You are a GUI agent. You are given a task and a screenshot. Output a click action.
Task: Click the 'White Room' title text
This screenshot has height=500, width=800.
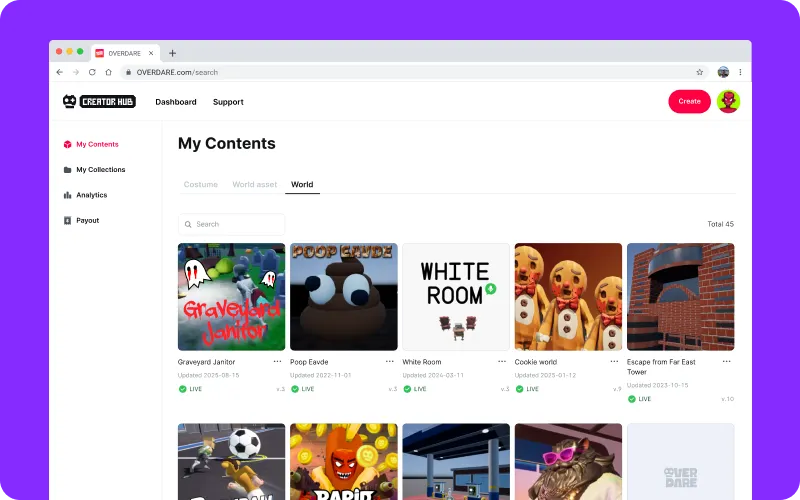point(421,362)
